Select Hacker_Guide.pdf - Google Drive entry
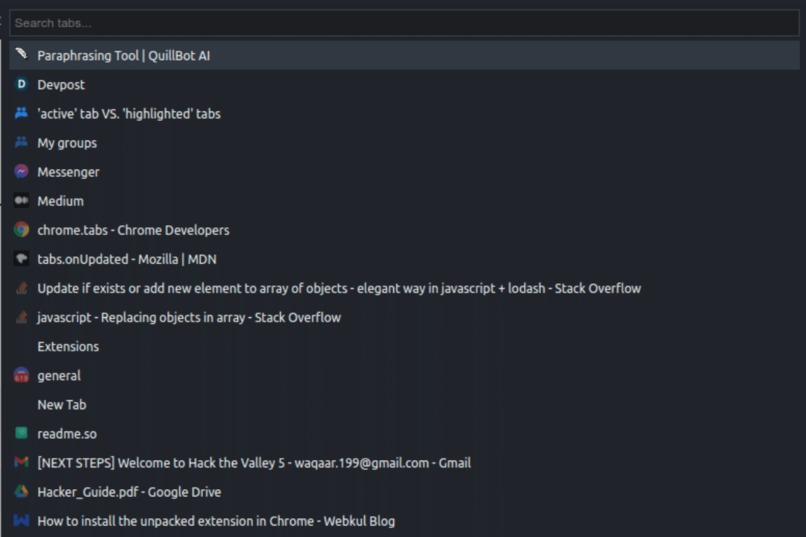This screenshot has height=537, width=806. click(x=404, y=492)
